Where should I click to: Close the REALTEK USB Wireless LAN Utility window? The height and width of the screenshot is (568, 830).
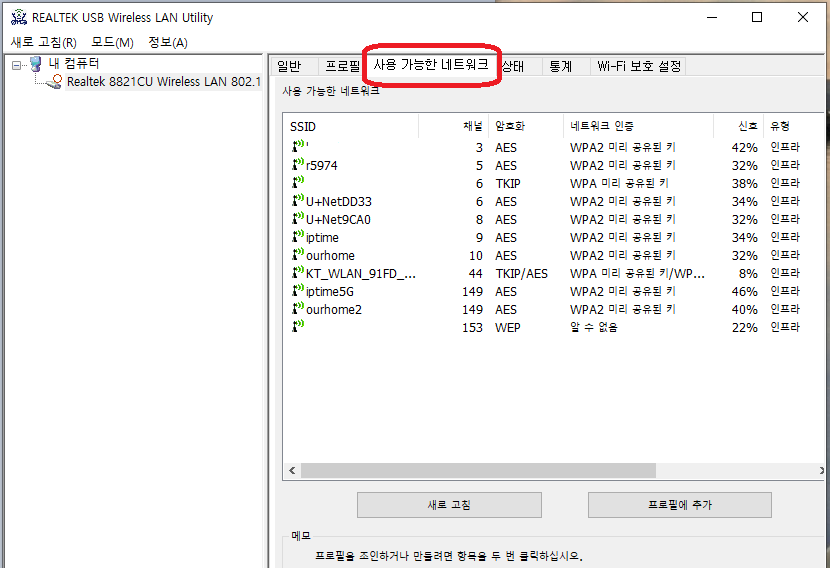click(802, 17)
